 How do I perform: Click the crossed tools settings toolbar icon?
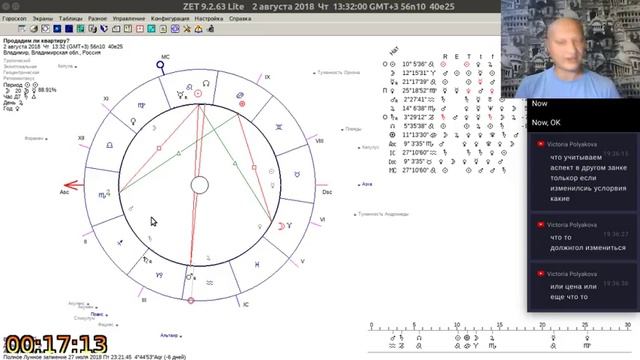[187, 29]
